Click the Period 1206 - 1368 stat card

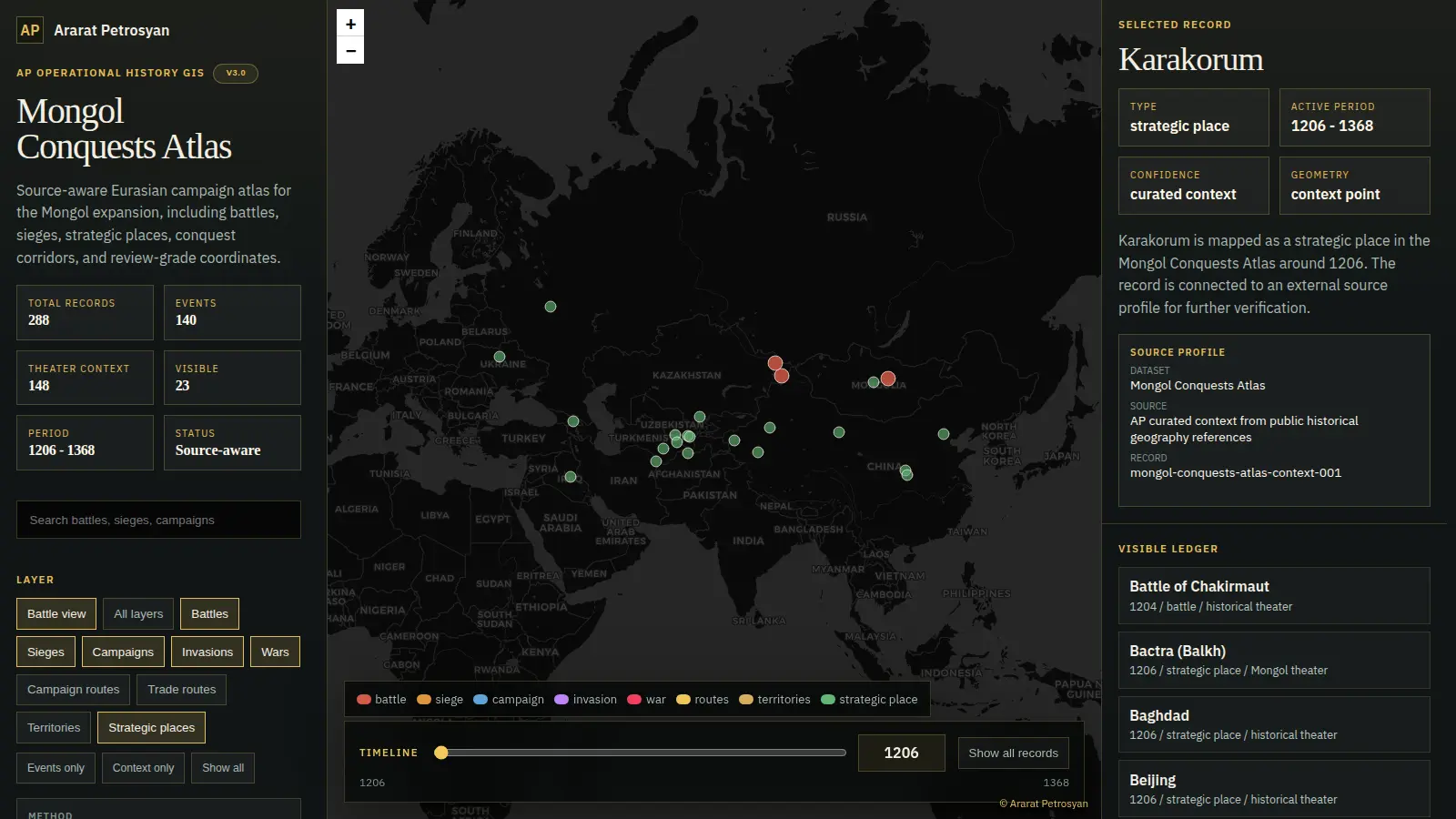tap(85, 442)
